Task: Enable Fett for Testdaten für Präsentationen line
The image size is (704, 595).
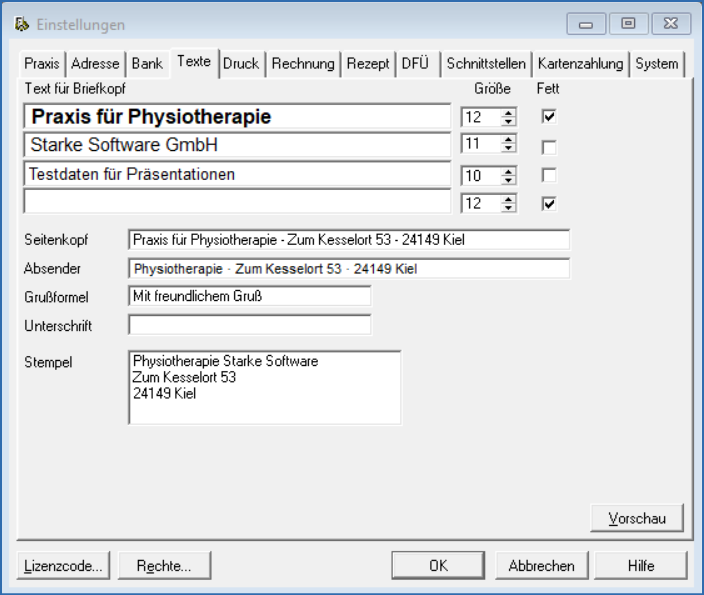Action: 549,175
